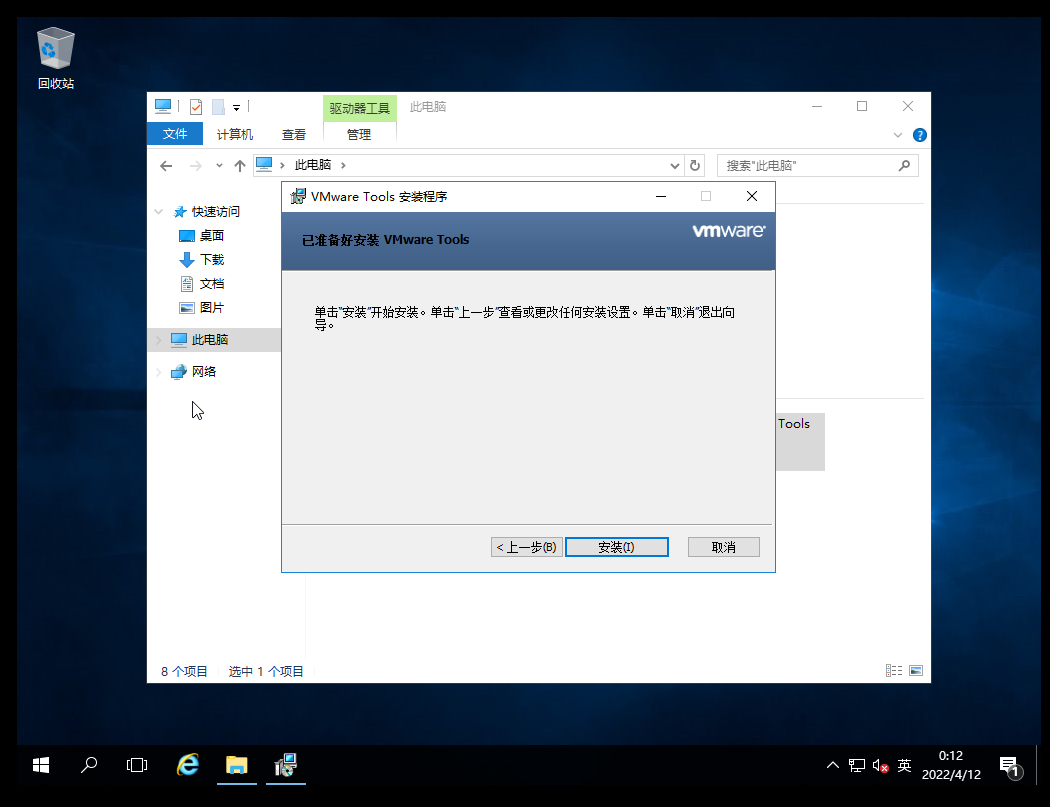The height and width of the screenshot is (807, 1050).
Task: Expand the 此电脑 tree node
Action: coord(159,340)
